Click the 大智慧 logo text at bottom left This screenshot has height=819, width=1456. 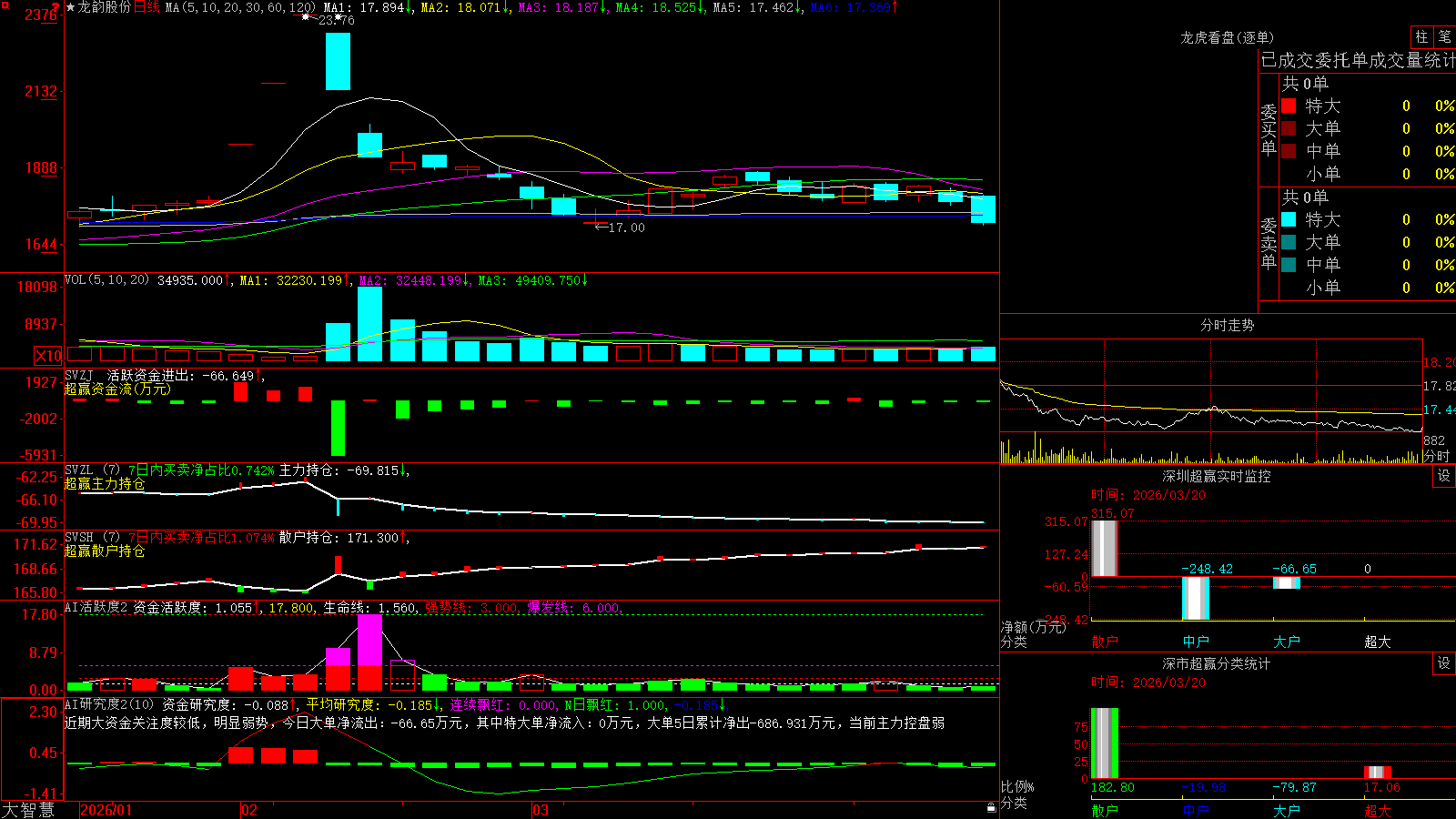click(x=28, y=809)
